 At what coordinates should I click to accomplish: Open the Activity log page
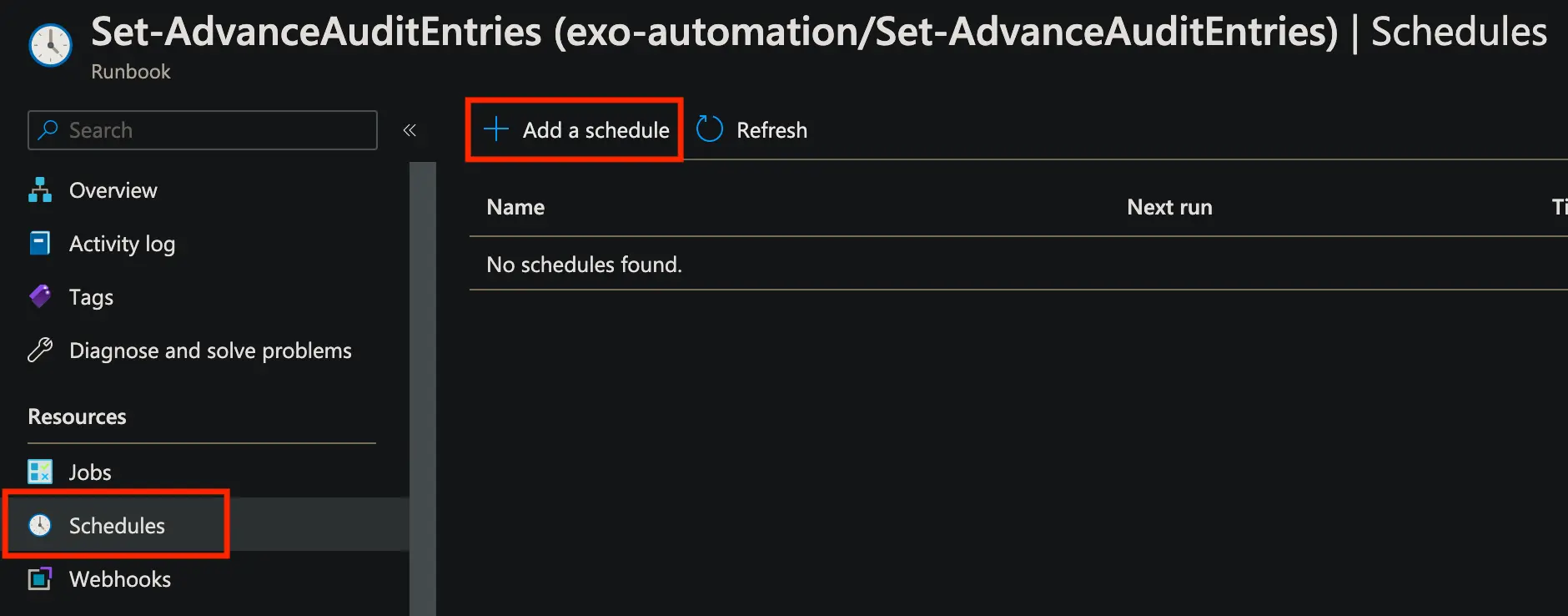click(122, 244)
